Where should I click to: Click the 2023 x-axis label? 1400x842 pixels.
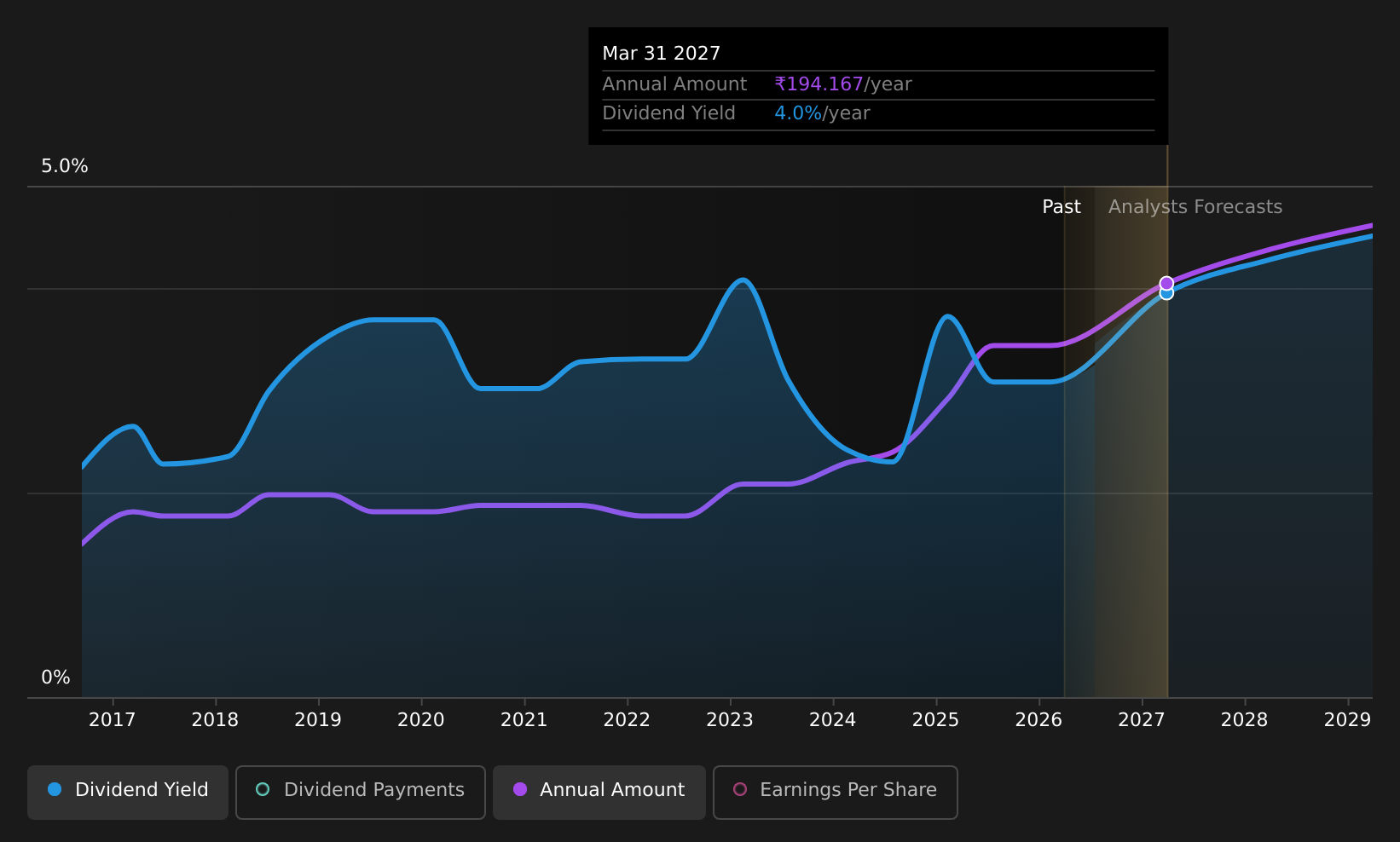click(730, 720)
